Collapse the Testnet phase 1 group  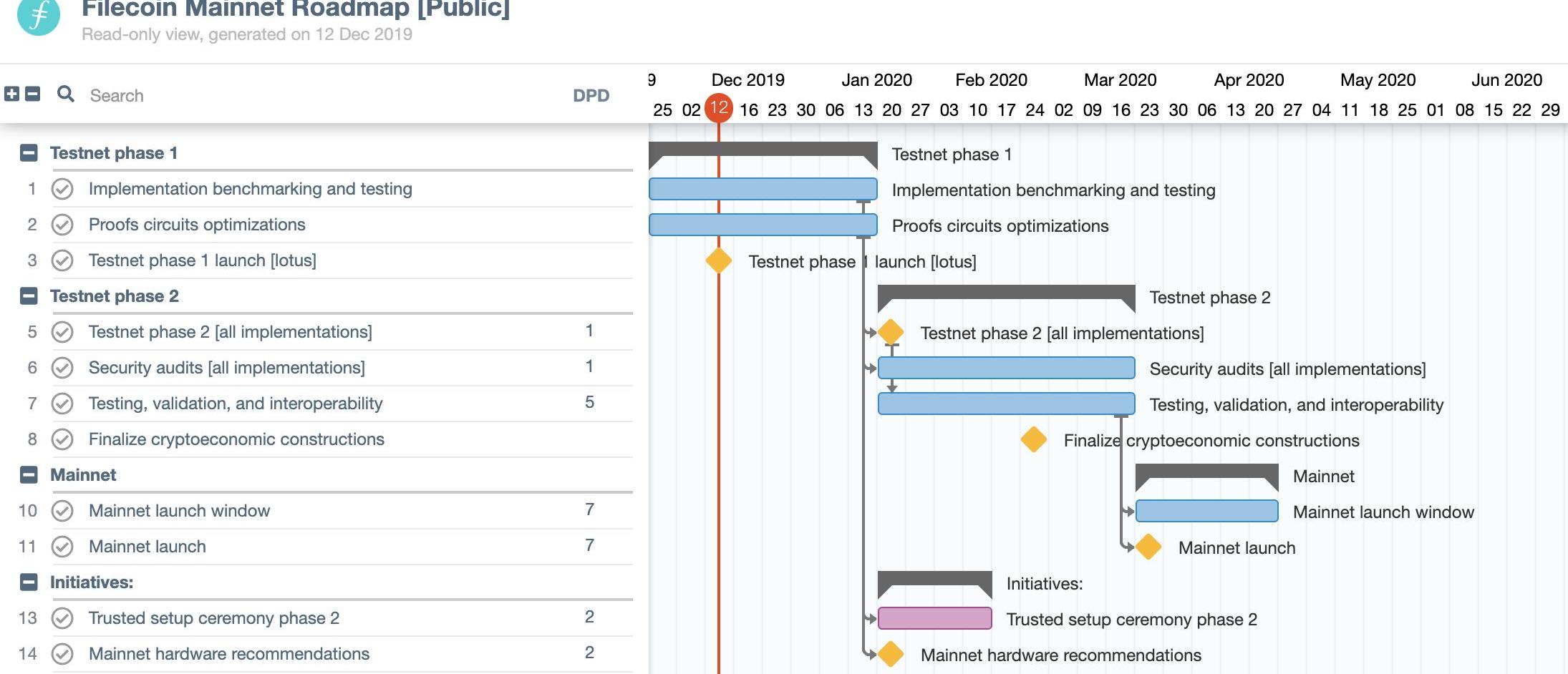pos(29,152)
